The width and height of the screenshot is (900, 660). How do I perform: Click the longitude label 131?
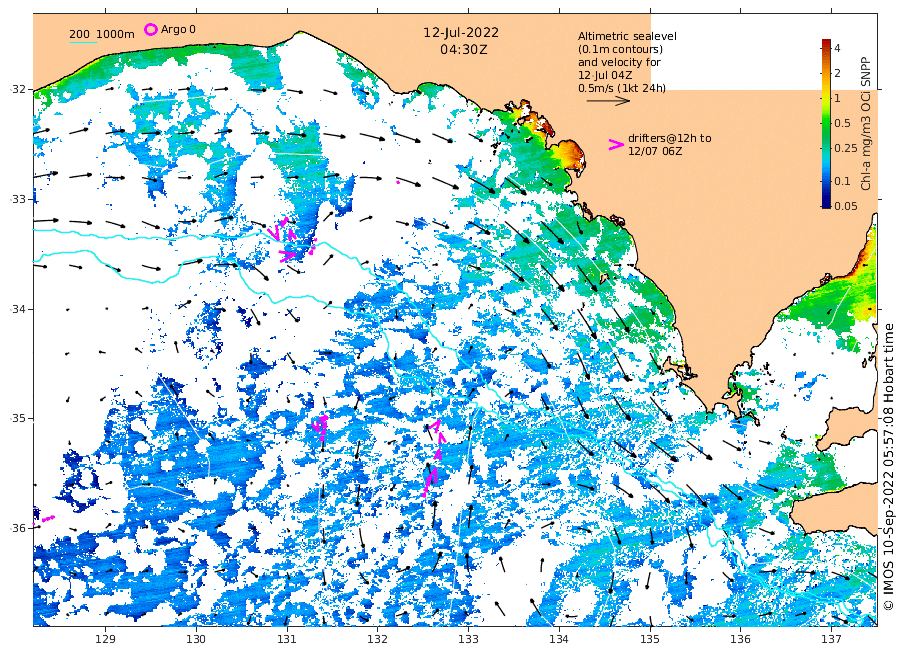click(x=287, y=639)
